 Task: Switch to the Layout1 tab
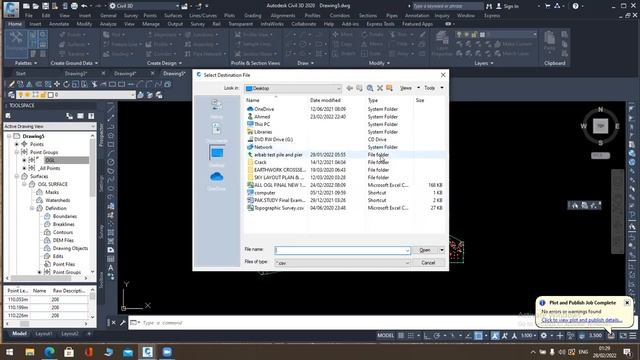(44, 334)
